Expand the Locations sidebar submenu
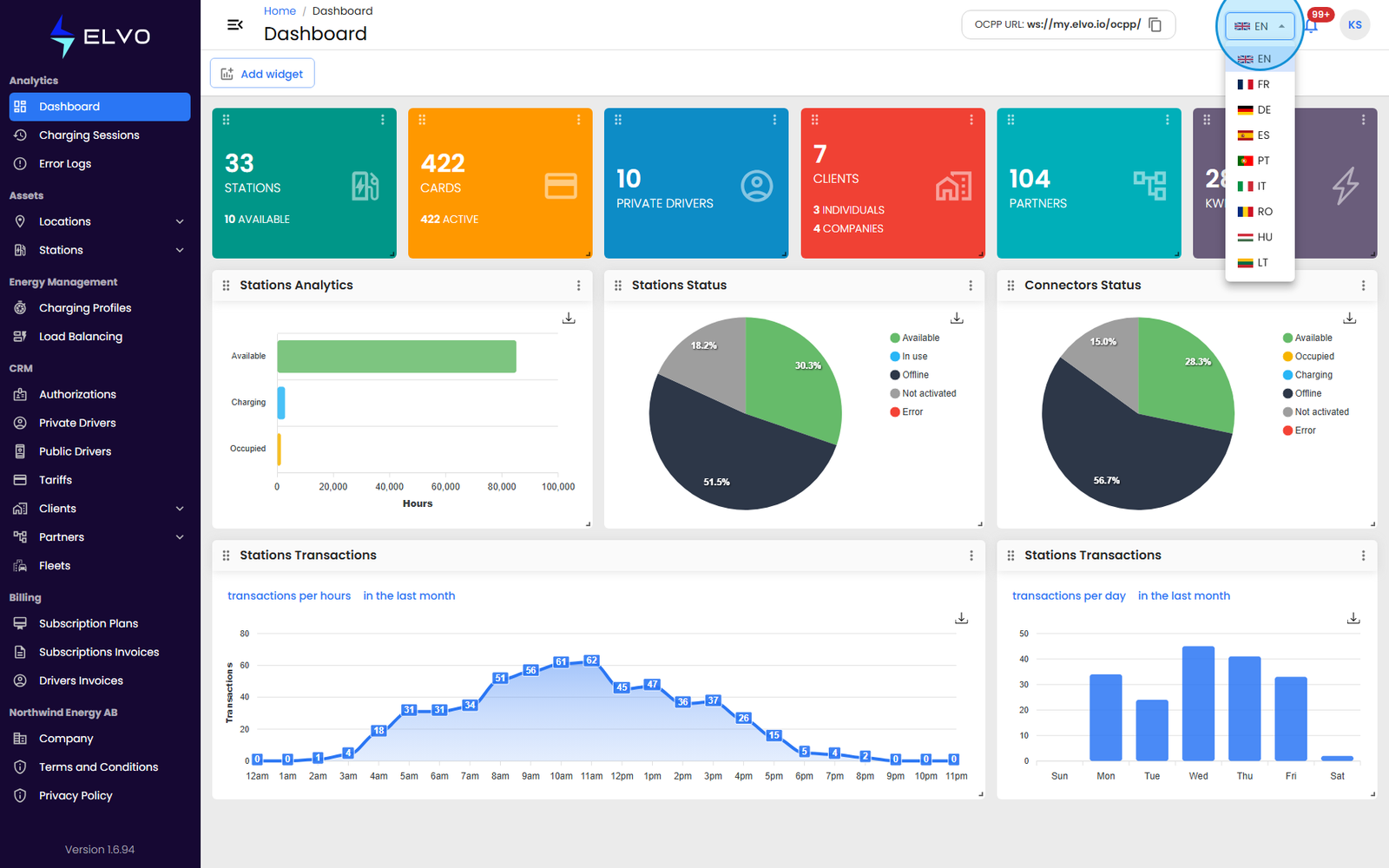Screen dimensions: 1389x868 [x=180, y=221]
